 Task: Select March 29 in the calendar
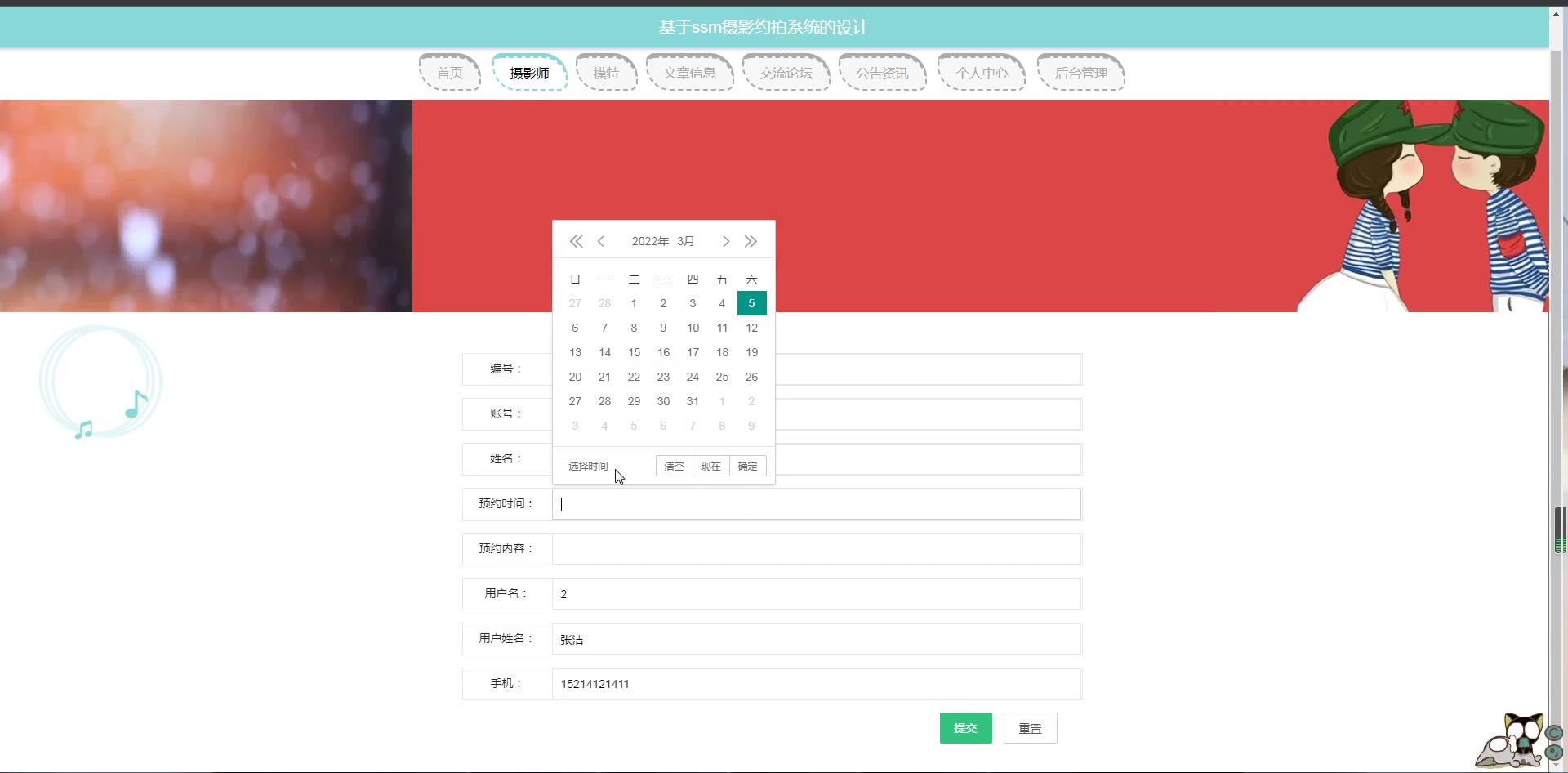[634, 401]
